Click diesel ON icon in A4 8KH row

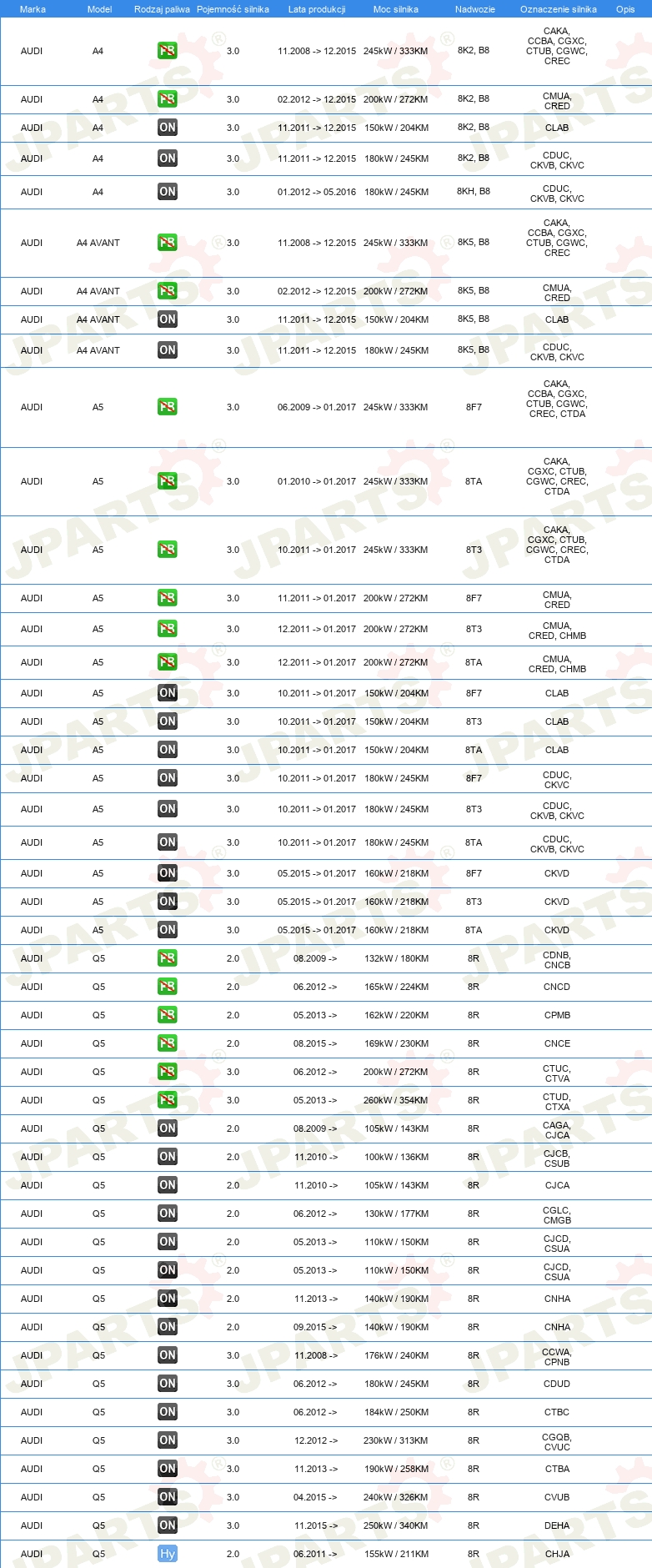167,192
